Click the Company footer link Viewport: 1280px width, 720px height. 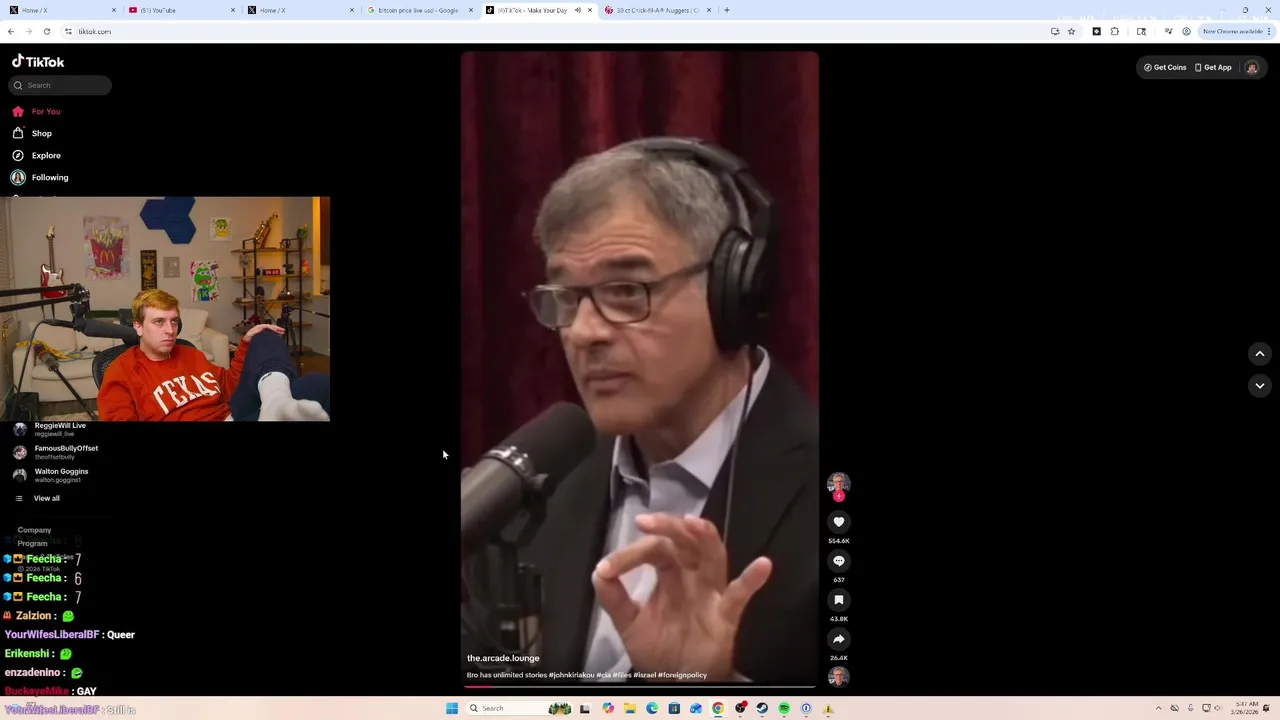[x=34, y=530]
